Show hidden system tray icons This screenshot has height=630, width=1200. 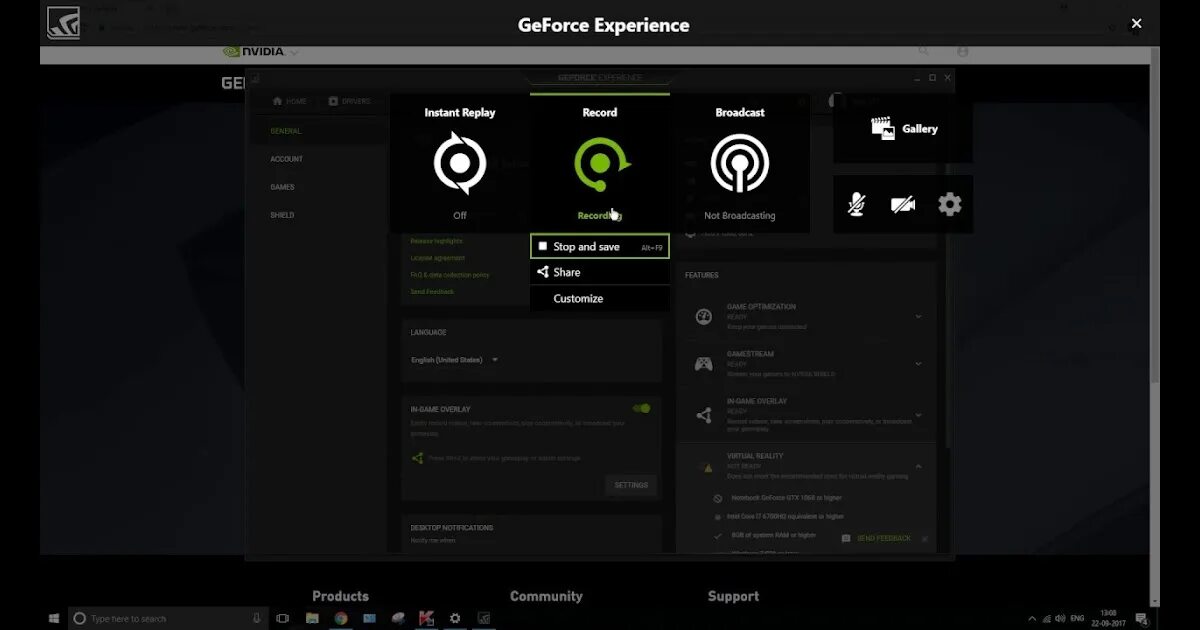(x=1032, y=619)
